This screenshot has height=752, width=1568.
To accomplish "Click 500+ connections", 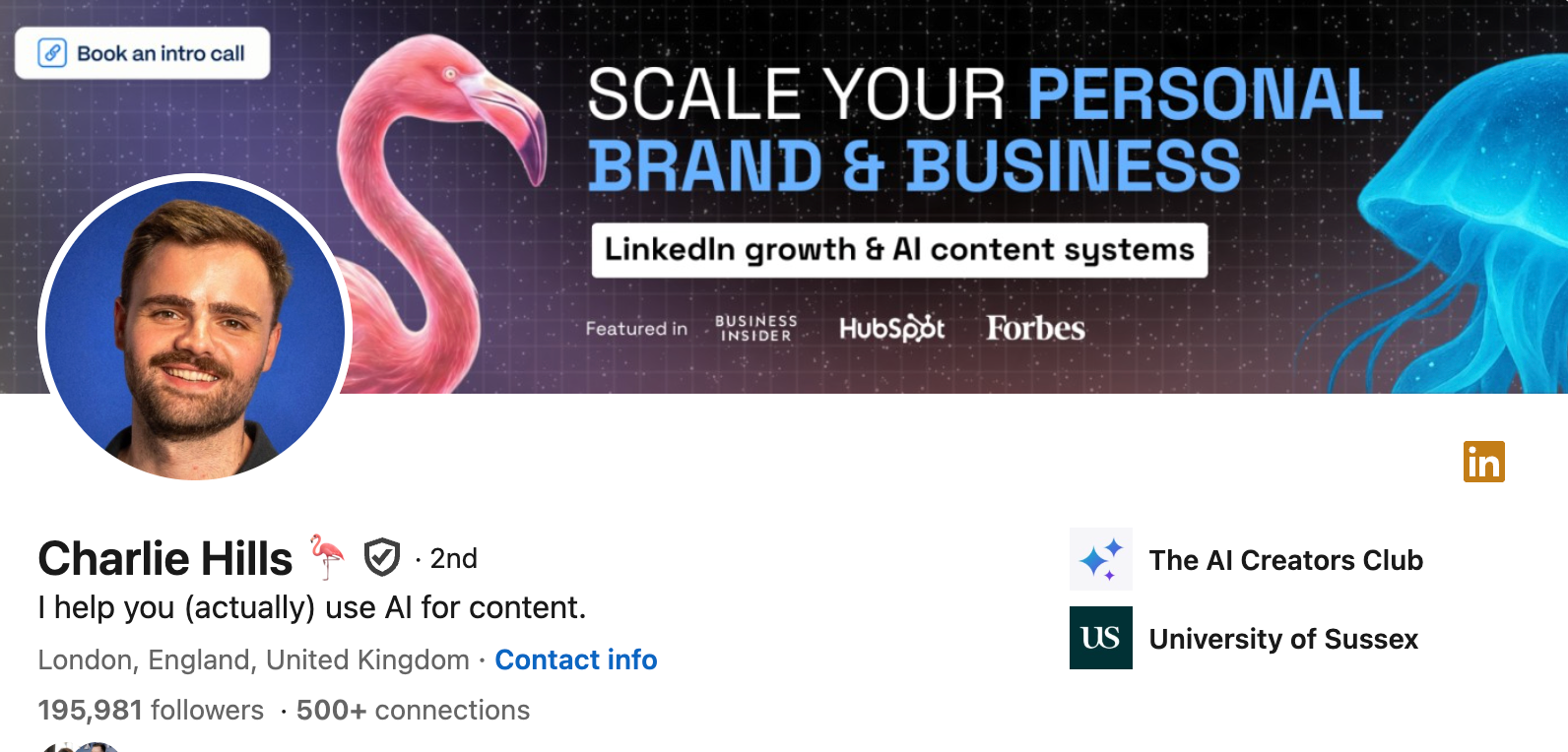I will (412, 709).
